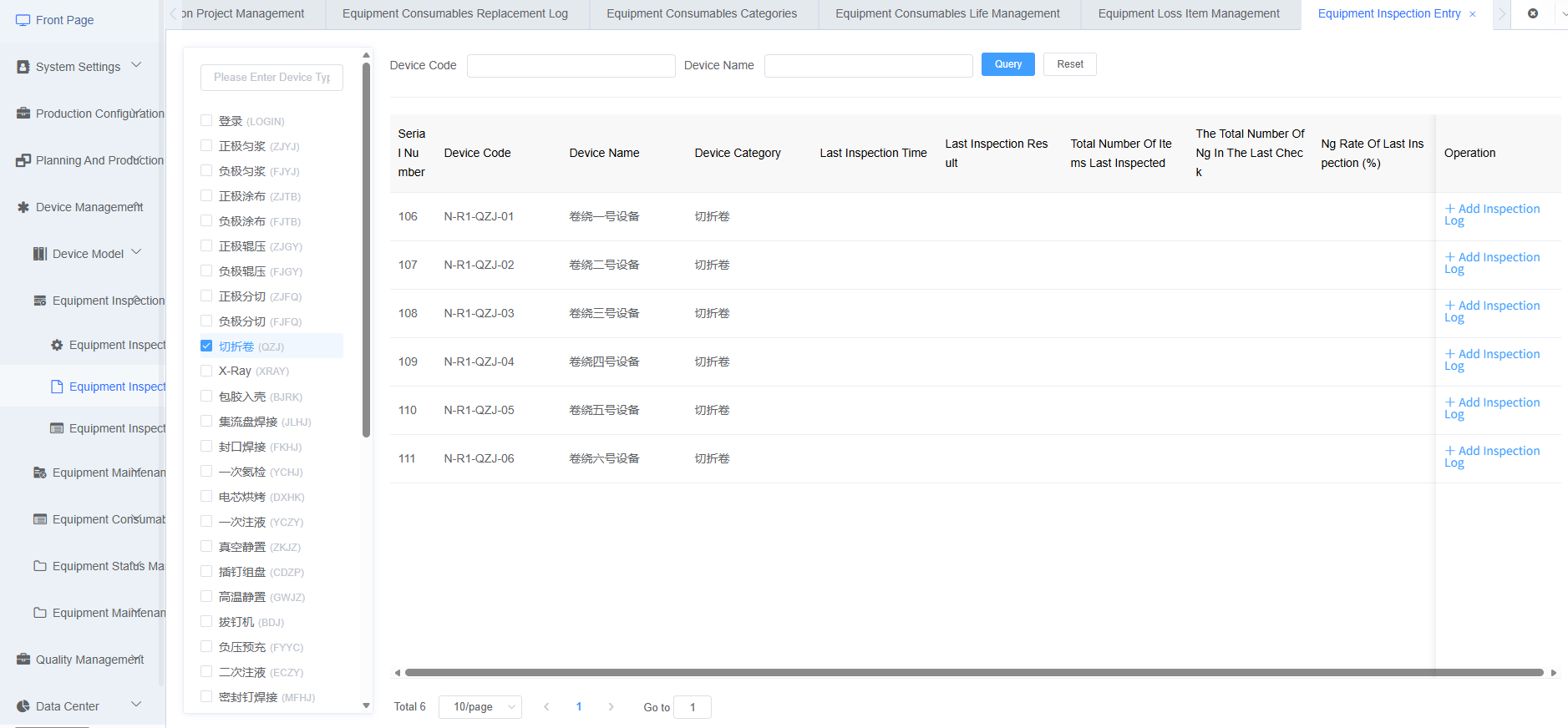Click Equipment Status Ma folder icon

[x=40, y=566]
